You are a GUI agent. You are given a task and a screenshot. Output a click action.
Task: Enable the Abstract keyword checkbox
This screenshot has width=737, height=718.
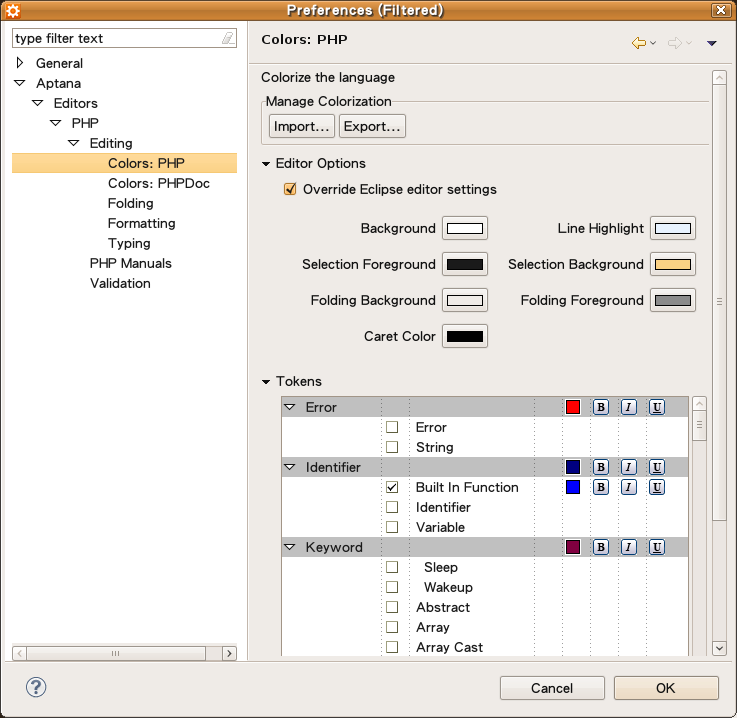(392, 607)
